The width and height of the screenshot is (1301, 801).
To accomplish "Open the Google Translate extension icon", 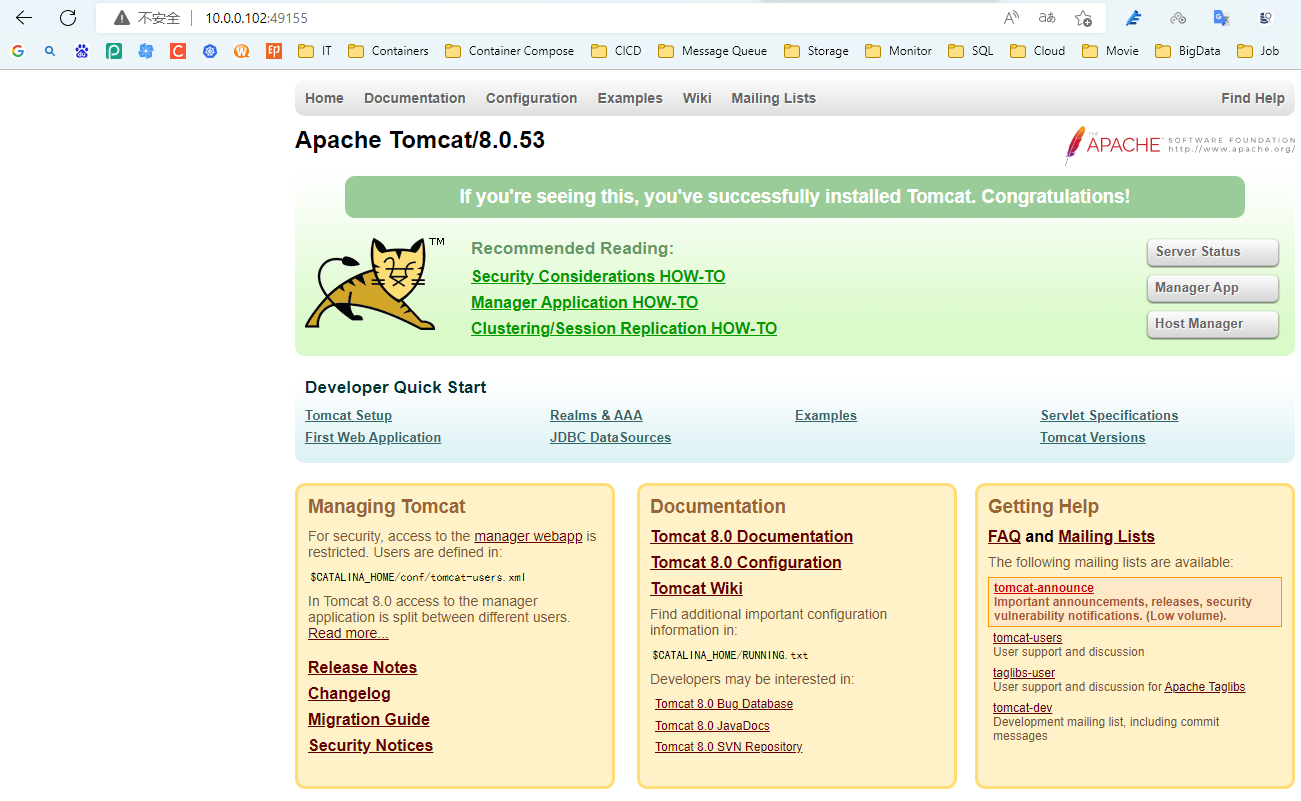I will [1221, 18].
